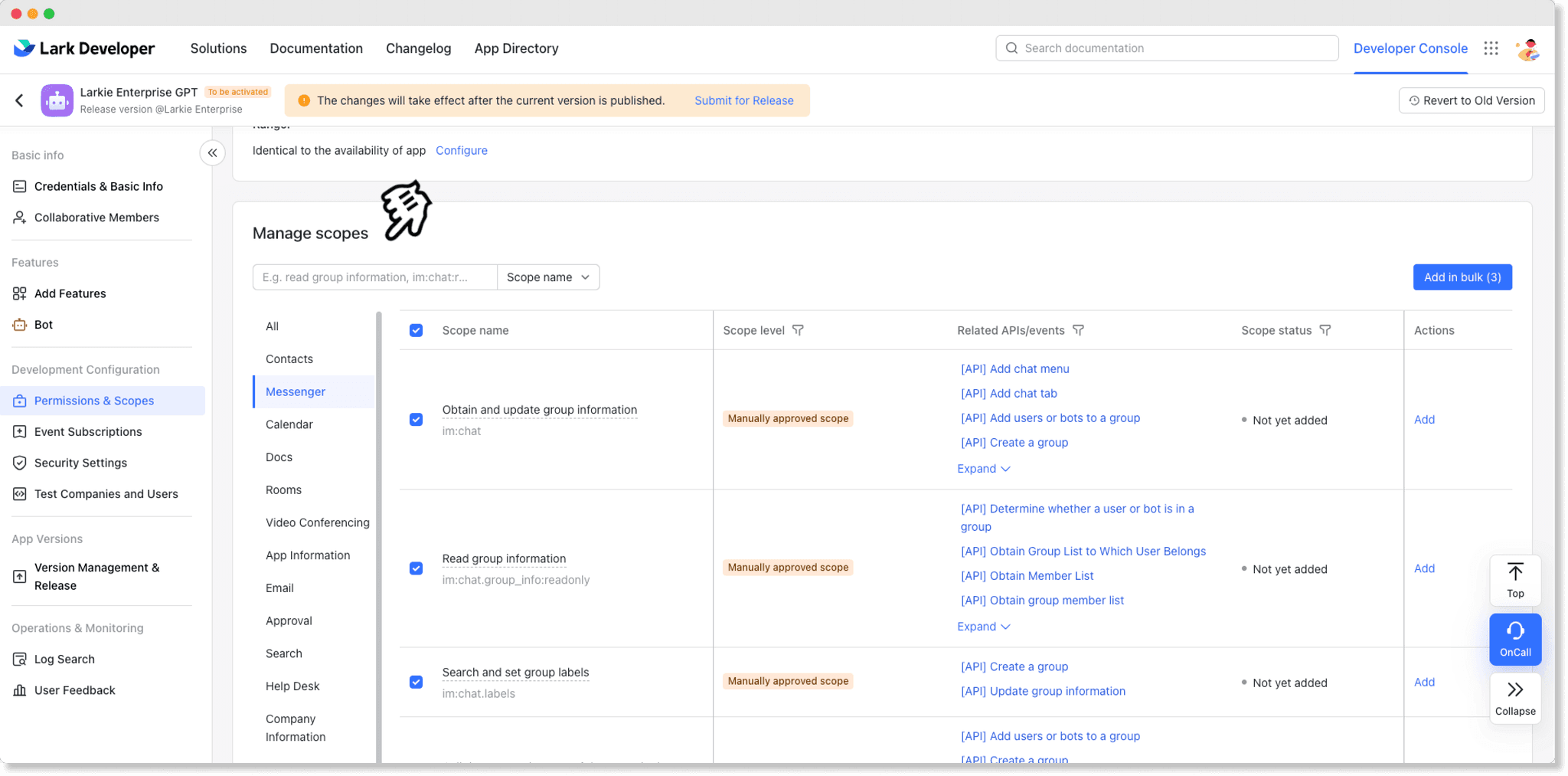Click the floating OnCall button
Viewport: 1568px width, 776px height.
click(1515, 638)
